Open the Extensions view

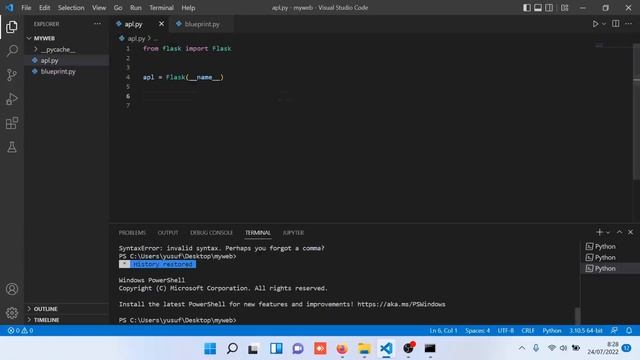[12, 123]
